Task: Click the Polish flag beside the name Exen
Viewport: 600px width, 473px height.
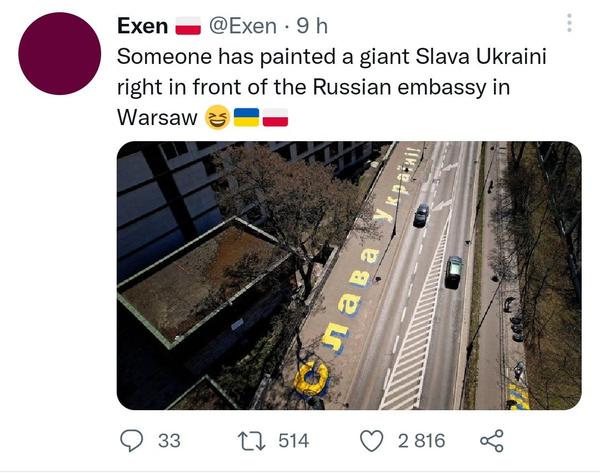Action: point(189,25)
